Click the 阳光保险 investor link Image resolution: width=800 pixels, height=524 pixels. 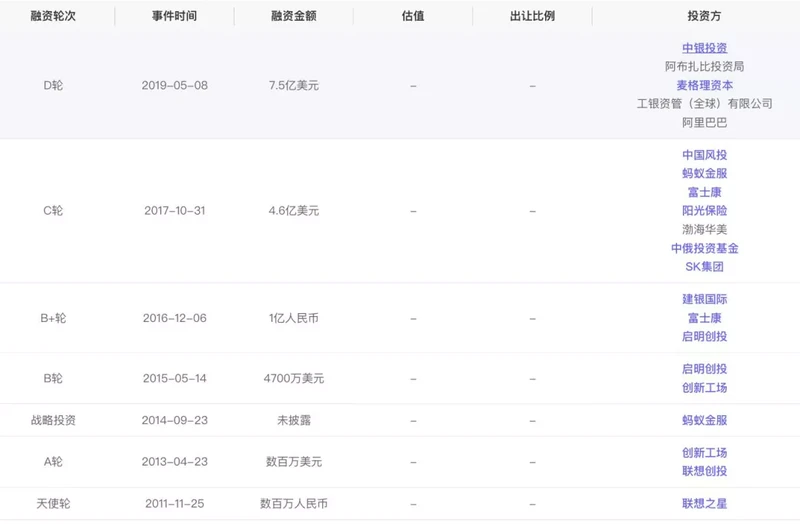coord(704,211)
